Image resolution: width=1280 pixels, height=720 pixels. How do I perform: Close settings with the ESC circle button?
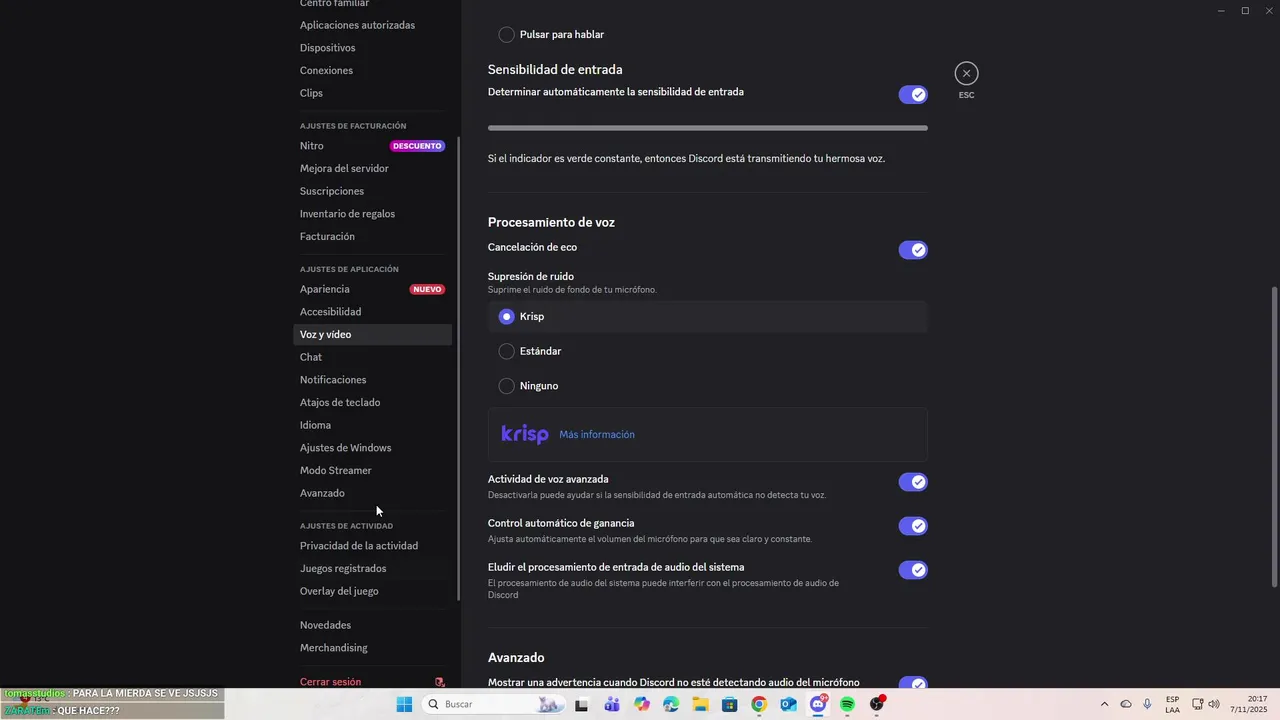[x=966, y=73]
